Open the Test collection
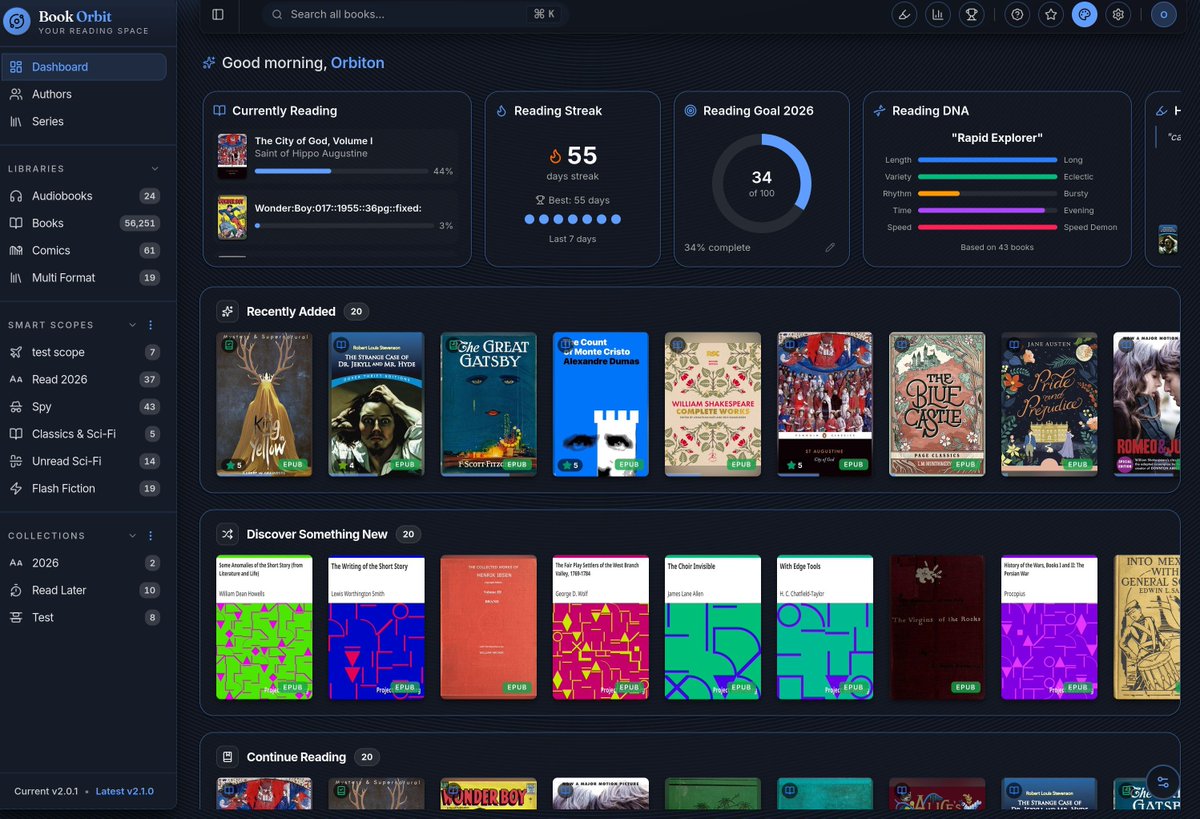The height and width of the screenshot is (819, 1200). [x=84, y=617]
